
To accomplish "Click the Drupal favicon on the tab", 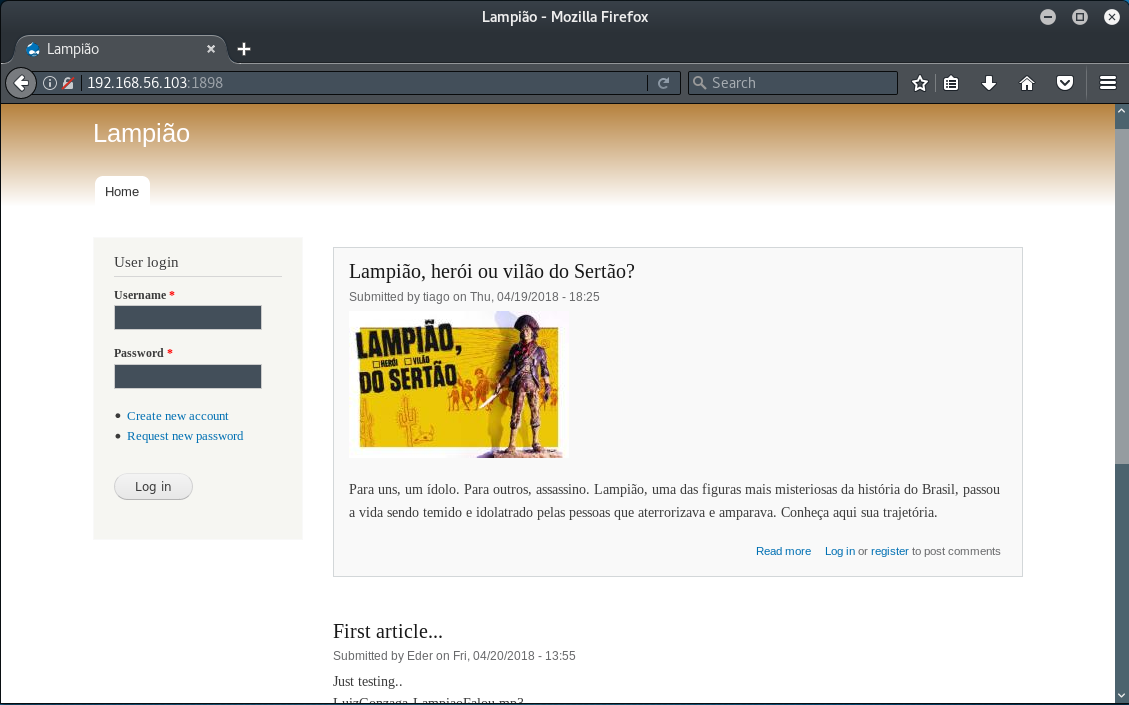I will 32,49.
